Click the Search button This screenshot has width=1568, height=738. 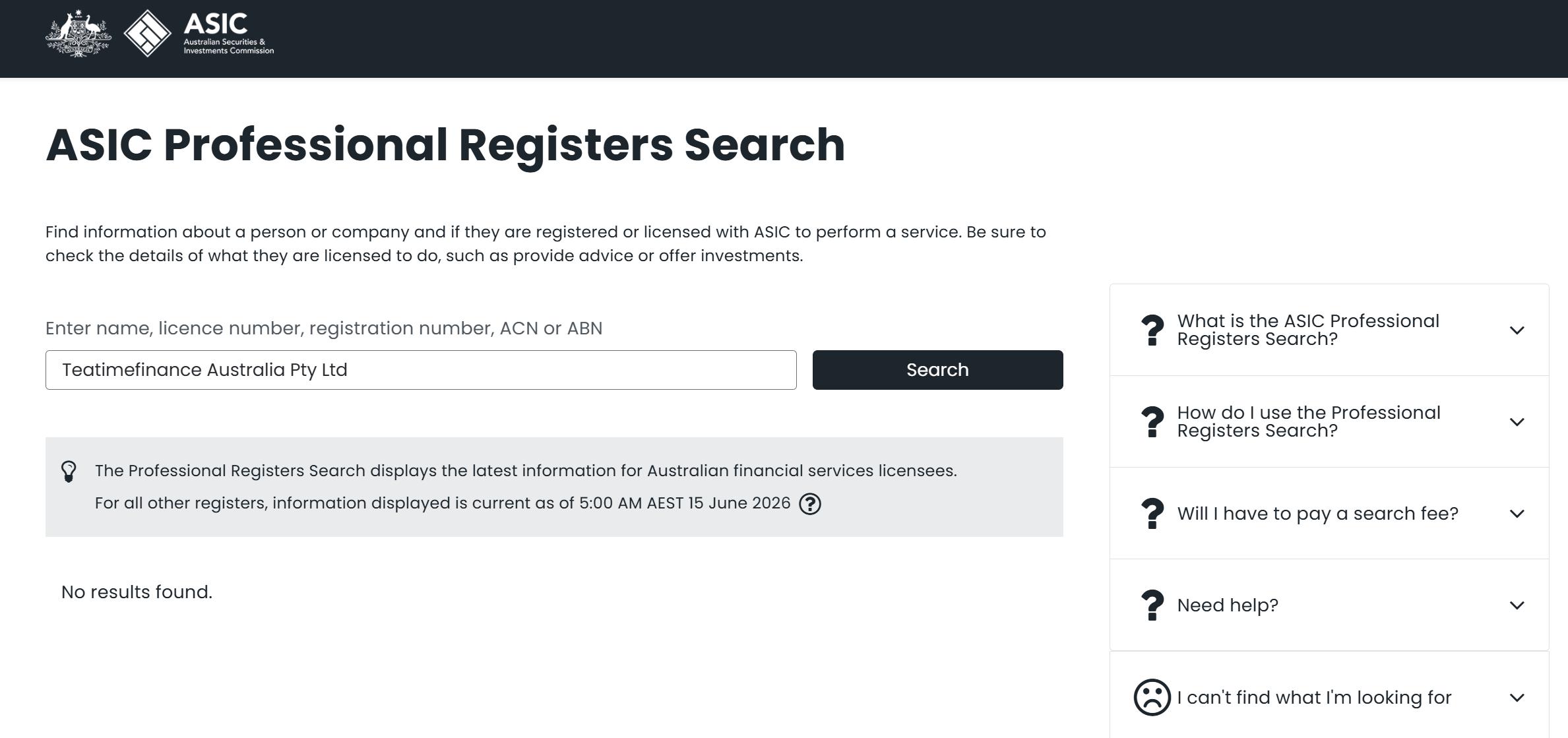(937, 370)
